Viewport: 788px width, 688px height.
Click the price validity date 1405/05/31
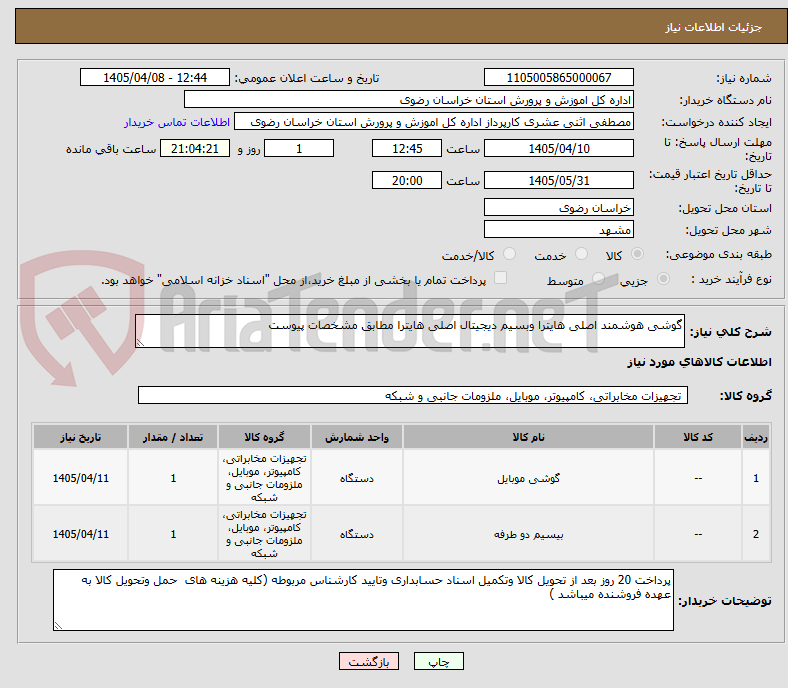point(558,180)
